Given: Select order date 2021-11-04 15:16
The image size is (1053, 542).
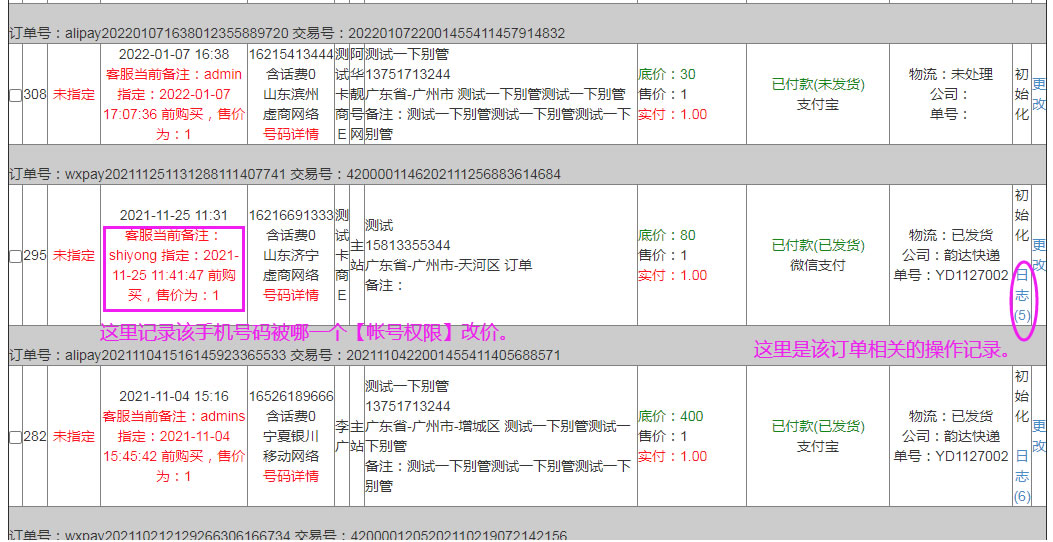Looking at the screenshot, I should [x=174, y=396].
